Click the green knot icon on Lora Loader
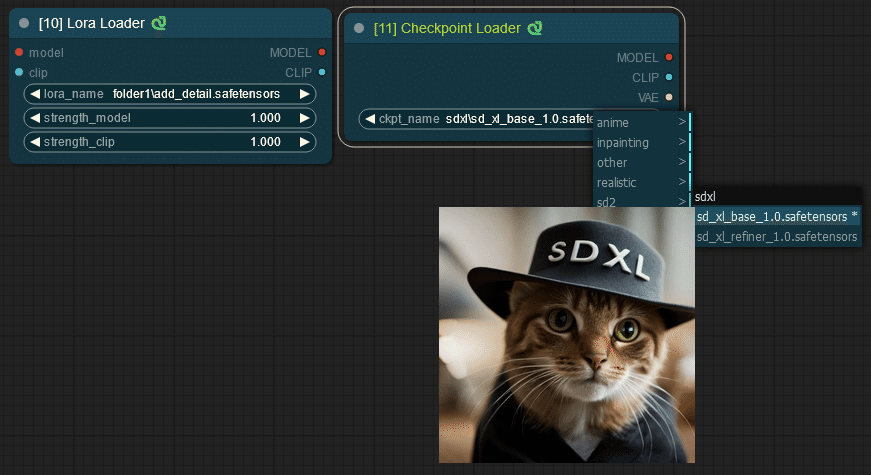The image size is (871, 475). coord(159,23)
